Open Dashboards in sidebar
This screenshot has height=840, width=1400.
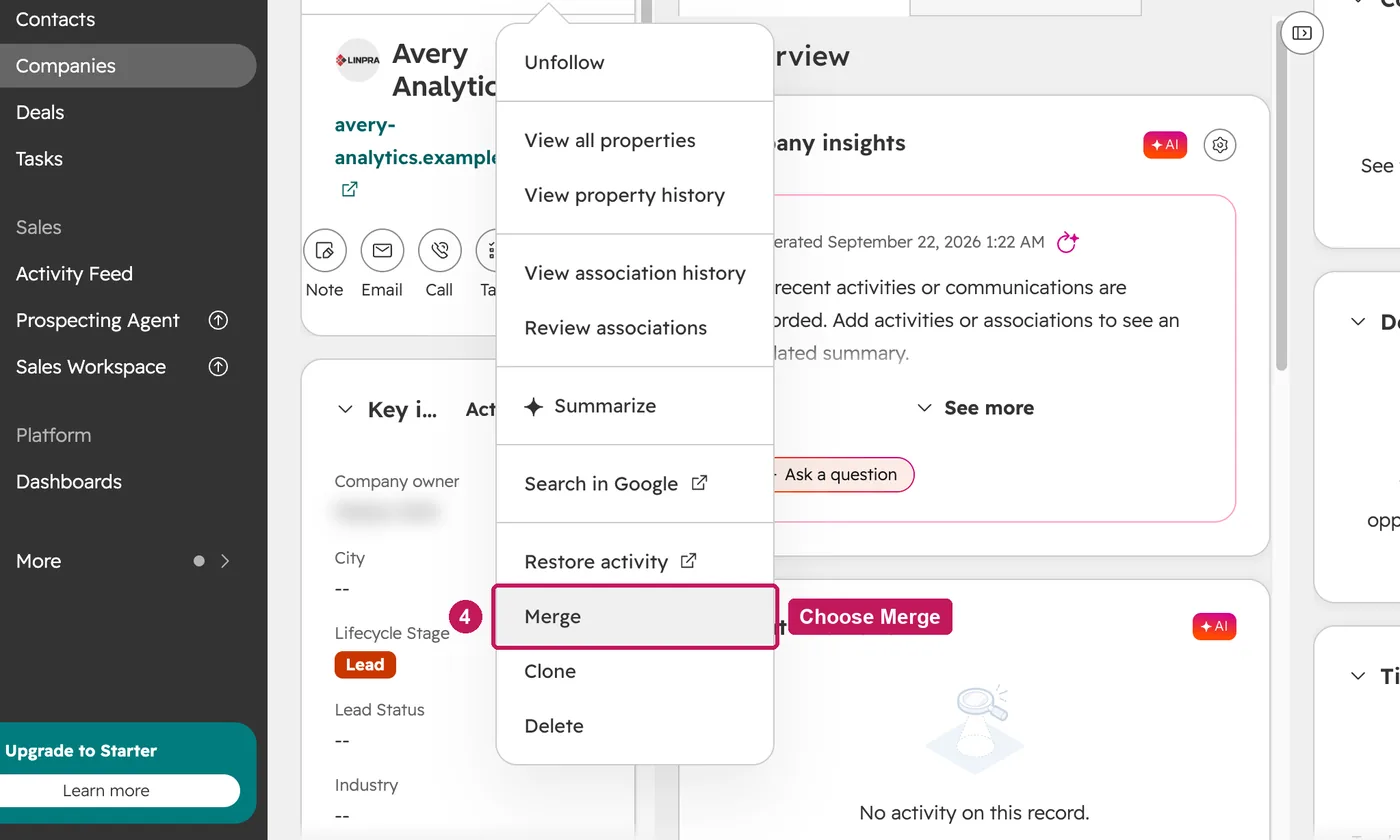pos(128,482)
